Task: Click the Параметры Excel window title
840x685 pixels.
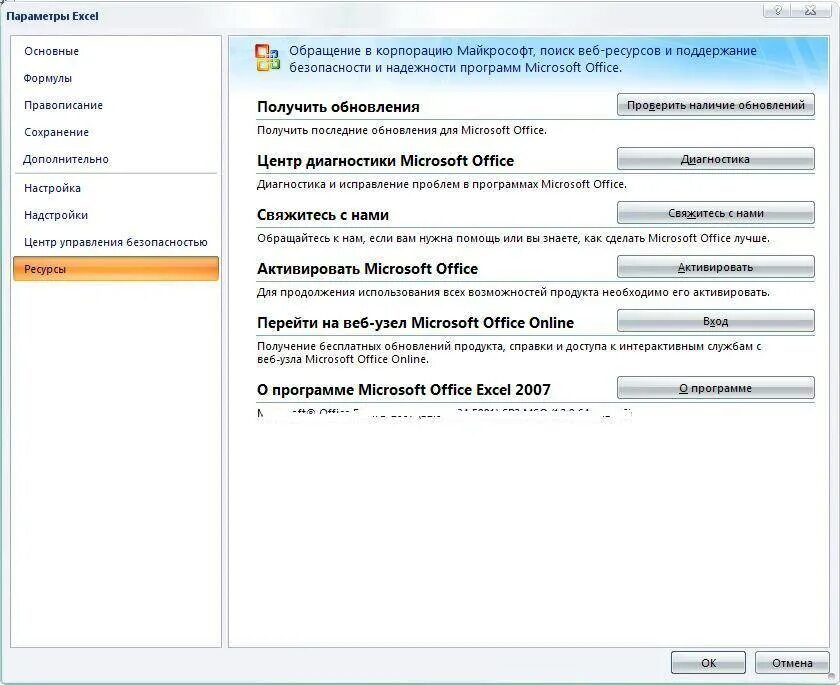Action: point(52,16)
